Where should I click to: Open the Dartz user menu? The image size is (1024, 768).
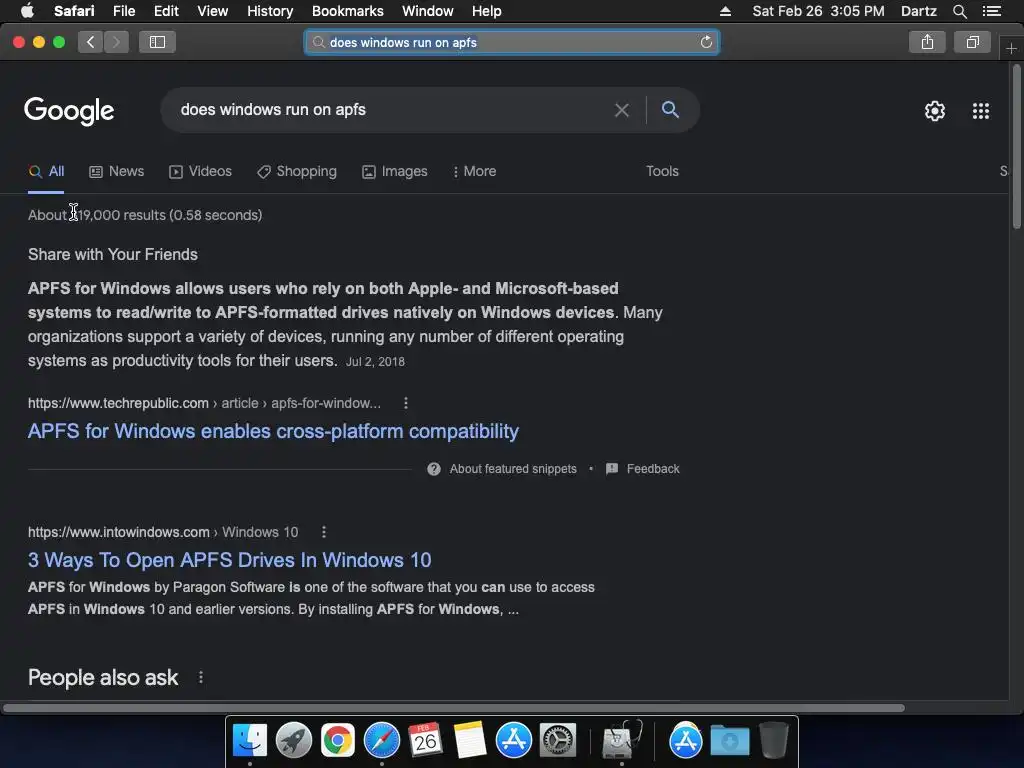(x=918, y=11)
